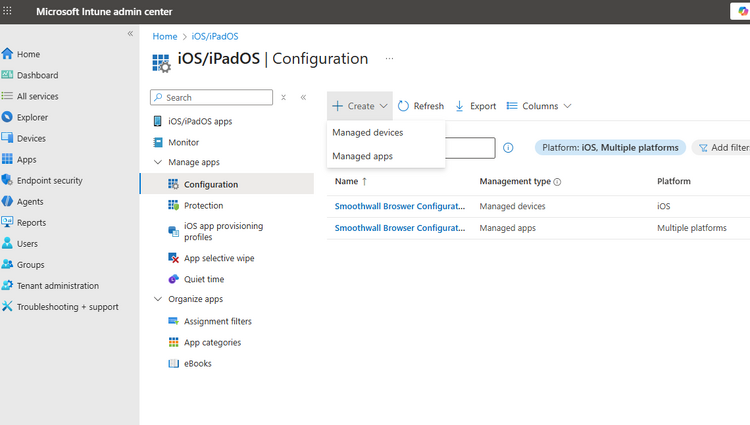Collapse the left navigation sidebar
The image size is (750, 425).
130,33
